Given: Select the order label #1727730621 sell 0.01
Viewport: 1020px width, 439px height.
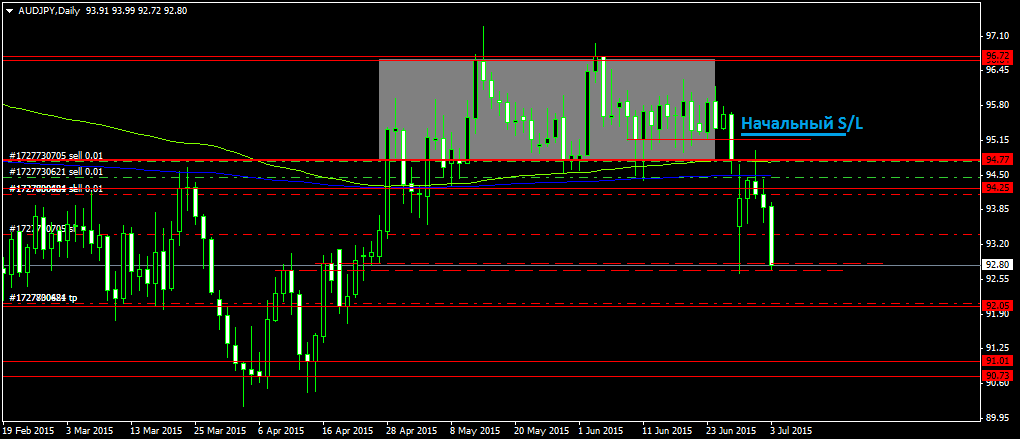Looking at the screenshot, I should point(56,171).
